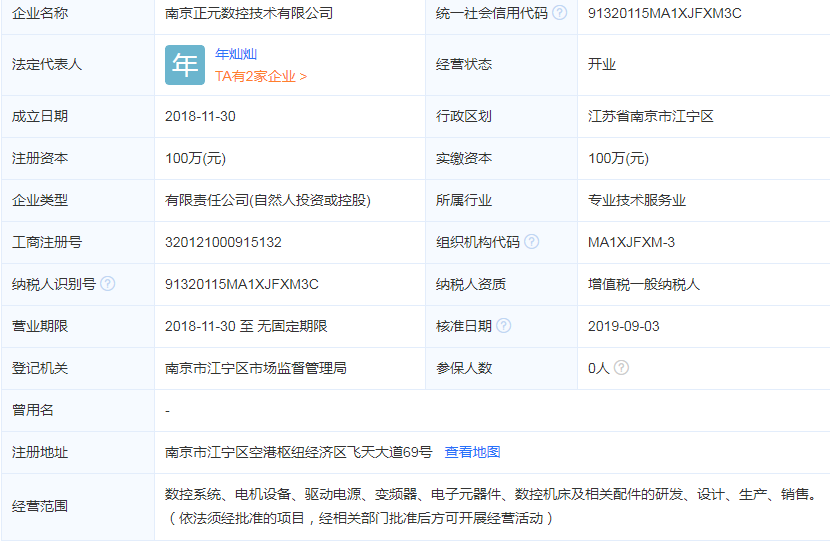Select business scope paragraph starting 数控系统

(x=492, y=506)
